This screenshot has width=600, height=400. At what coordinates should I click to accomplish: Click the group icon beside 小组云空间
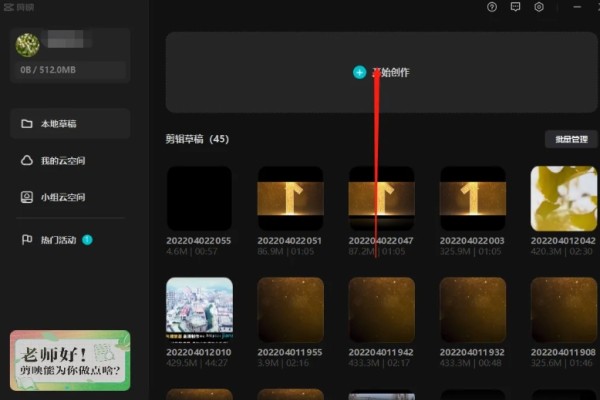tap(26, 197)
